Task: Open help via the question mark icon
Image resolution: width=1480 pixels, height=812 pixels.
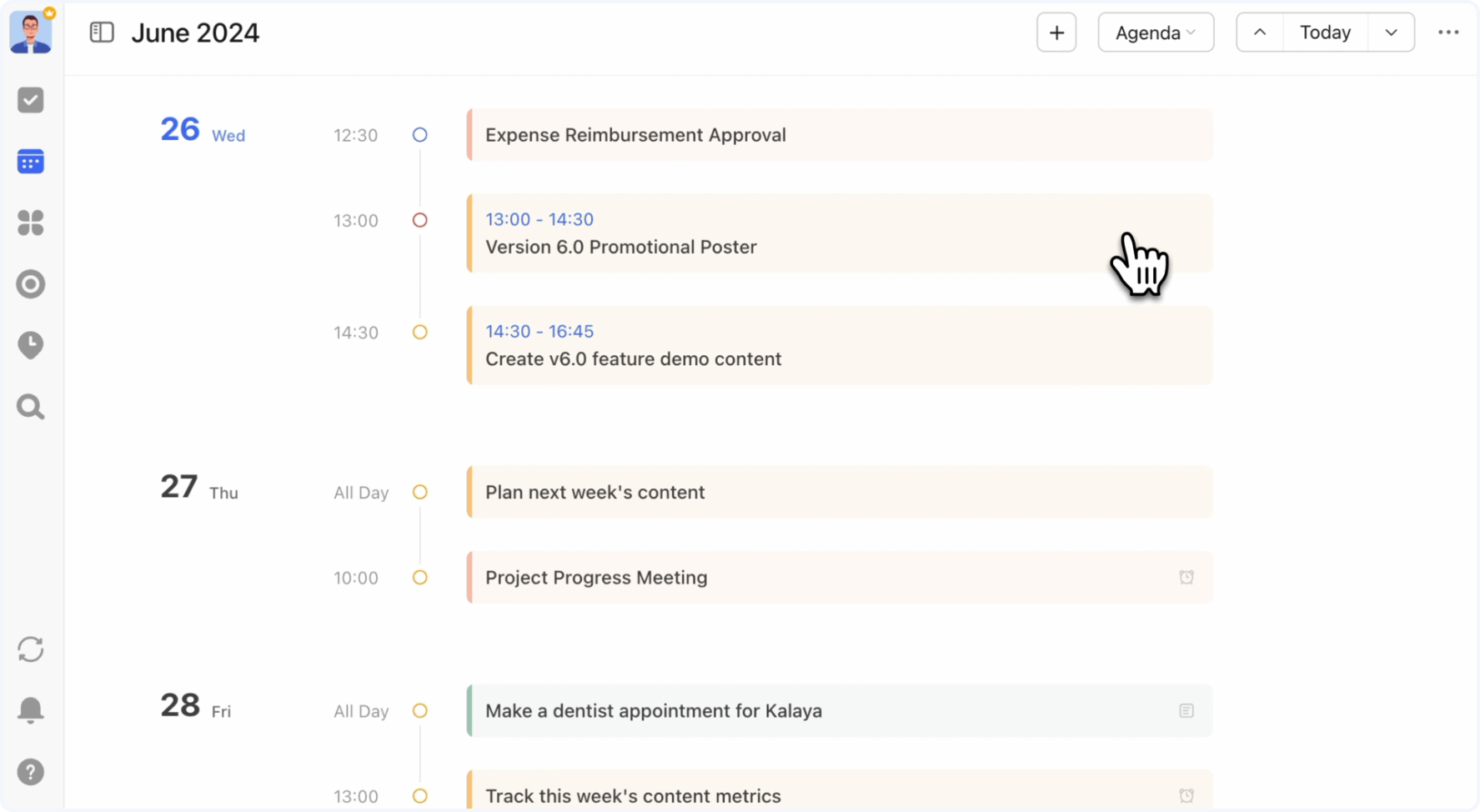Action: coord(30,772)
